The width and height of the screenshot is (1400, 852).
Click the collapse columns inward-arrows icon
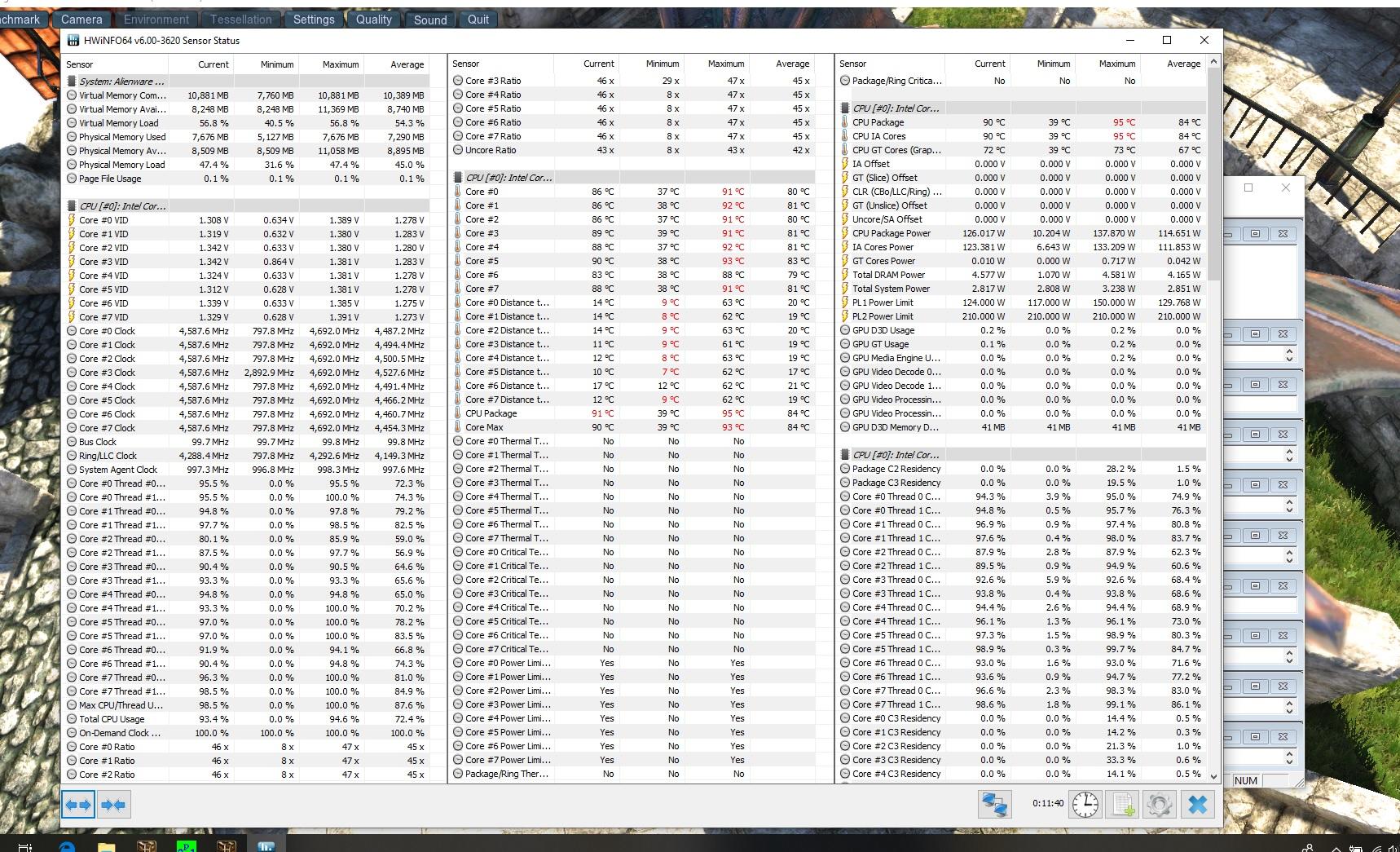pyautogui.click(x=113, y=805)
